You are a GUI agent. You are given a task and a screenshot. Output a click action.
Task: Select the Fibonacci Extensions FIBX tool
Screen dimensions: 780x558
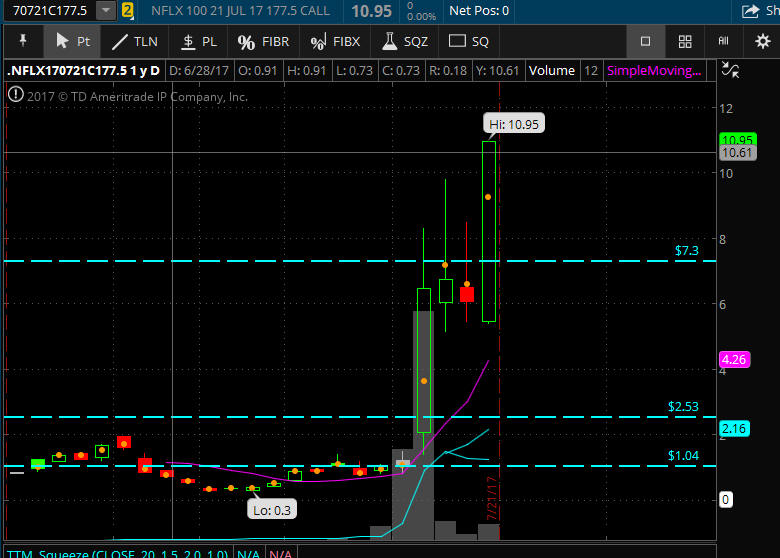pyautogui.click(x=334, y=42)
